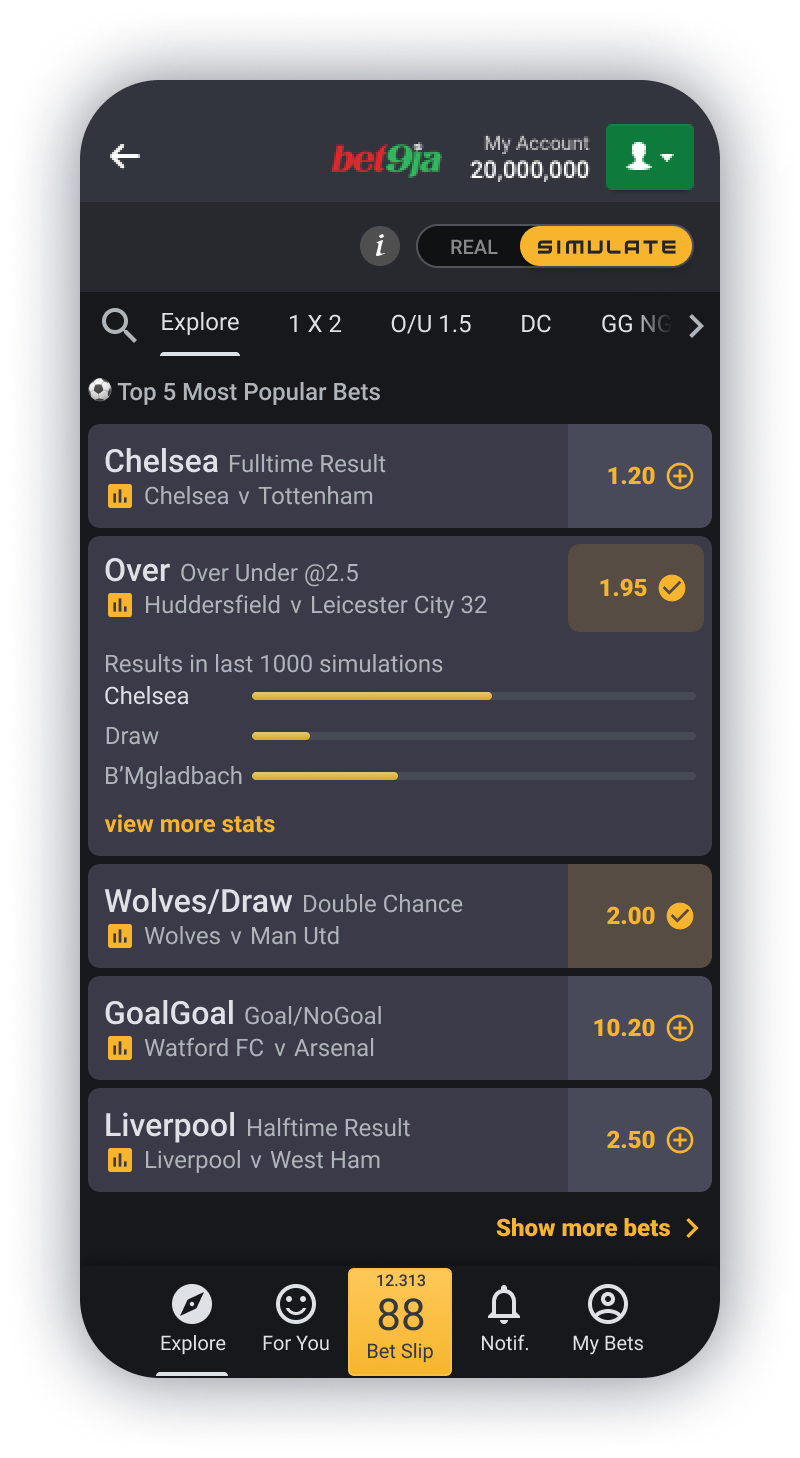The image size is (800, 1458).
Task: Select the 1 X 2 tab
Action: pyautogui.click(x=315, y=324)
